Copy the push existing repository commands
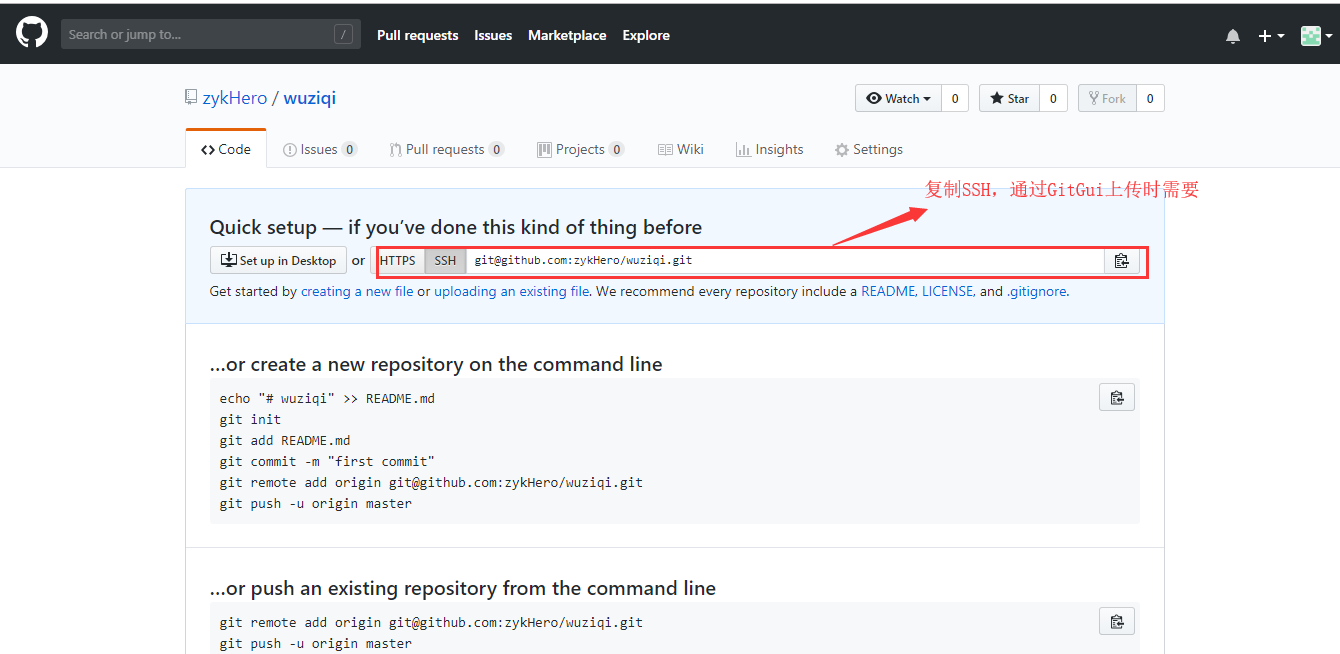This screenshot has height=654, width=1340. [x=1117, y=621]
